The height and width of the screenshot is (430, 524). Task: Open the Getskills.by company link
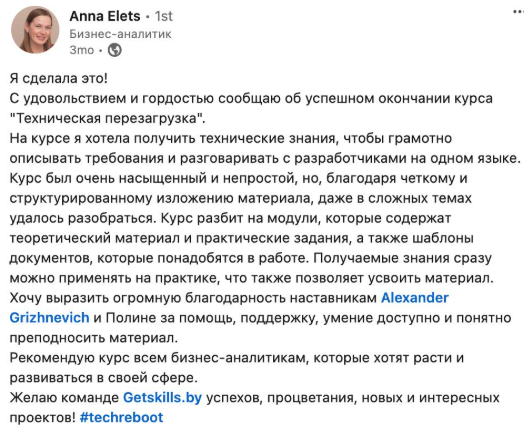pyautogui.click(x=162, y=398)
